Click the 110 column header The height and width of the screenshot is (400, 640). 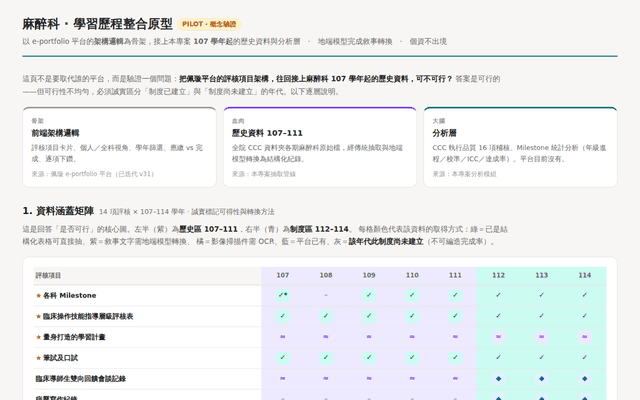[412, 275]
